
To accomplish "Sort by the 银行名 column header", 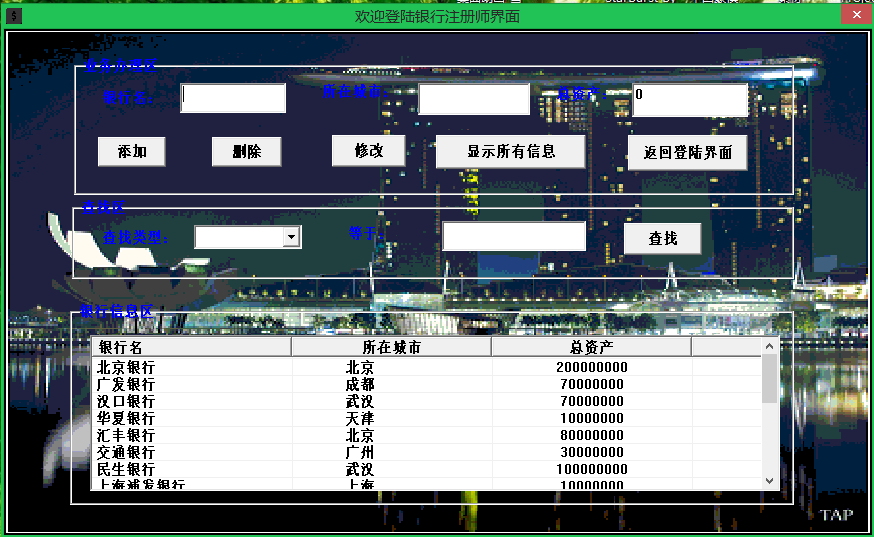I will click(191, 347).
